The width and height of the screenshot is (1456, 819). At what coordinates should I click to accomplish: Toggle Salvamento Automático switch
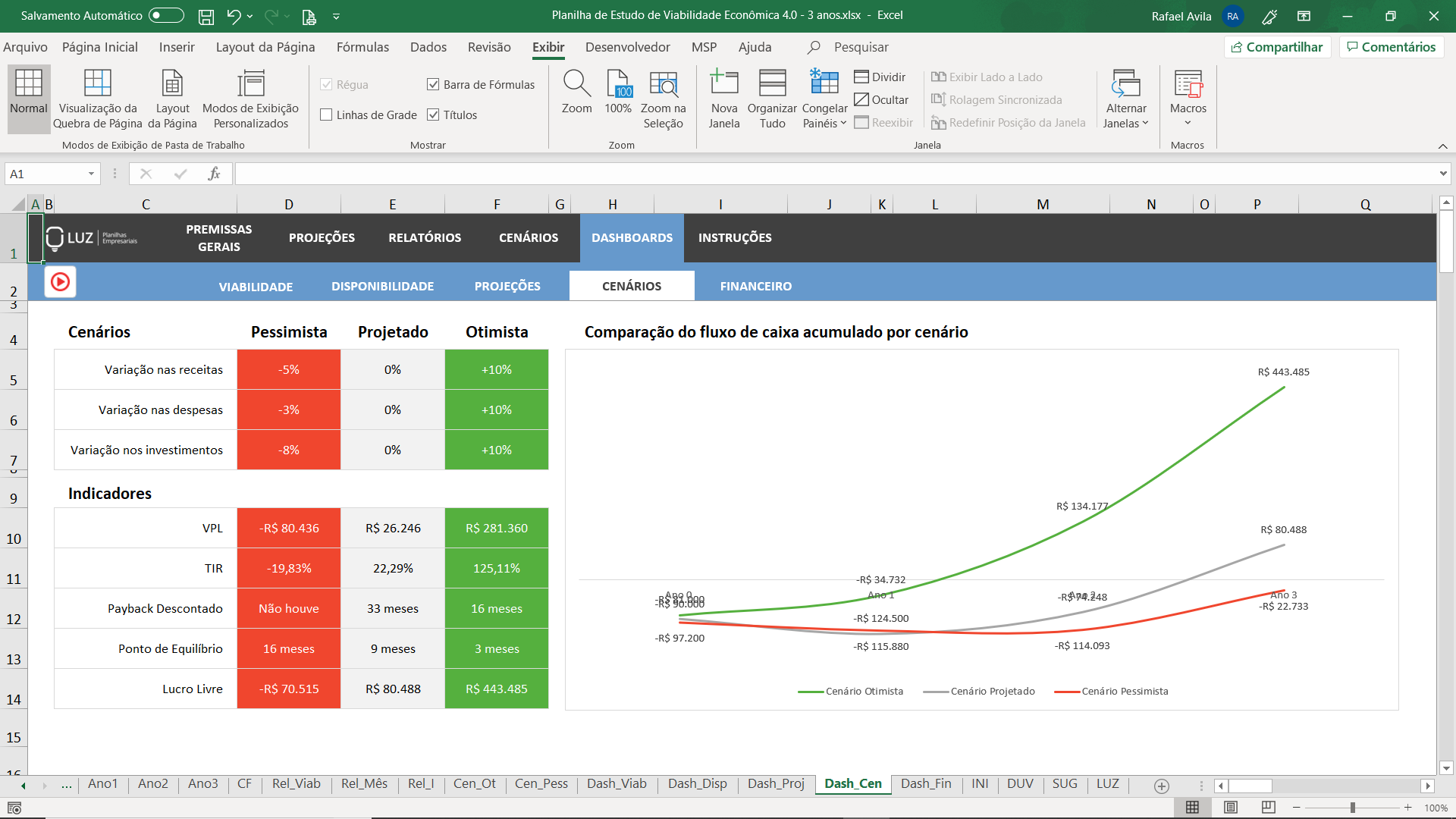(166, 15)
